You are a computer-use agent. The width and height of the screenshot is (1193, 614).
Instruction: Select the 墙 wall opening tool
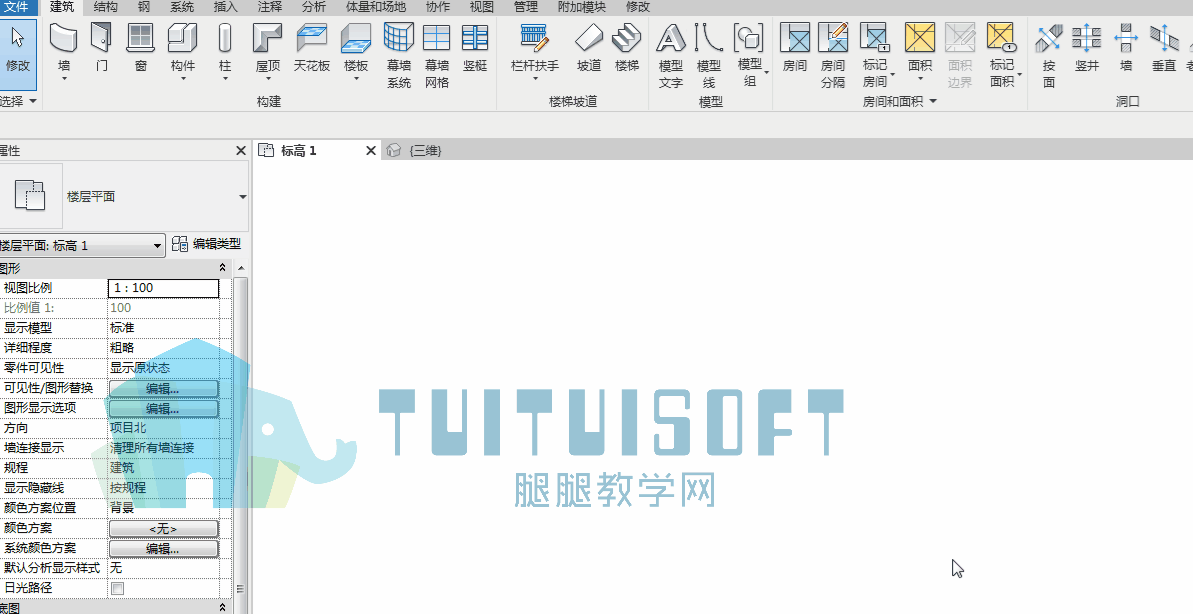(1126, 48)
